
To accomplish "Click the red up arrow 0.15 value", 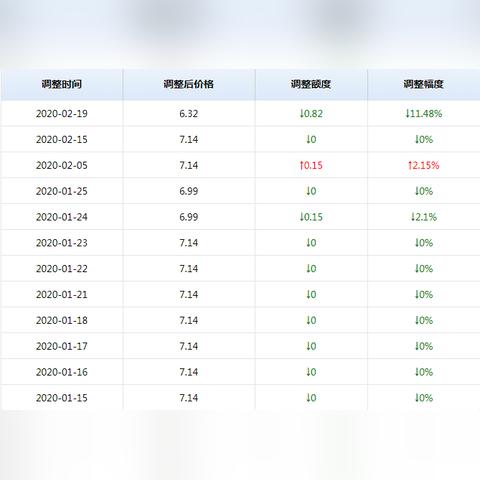I will pos(311,165).
